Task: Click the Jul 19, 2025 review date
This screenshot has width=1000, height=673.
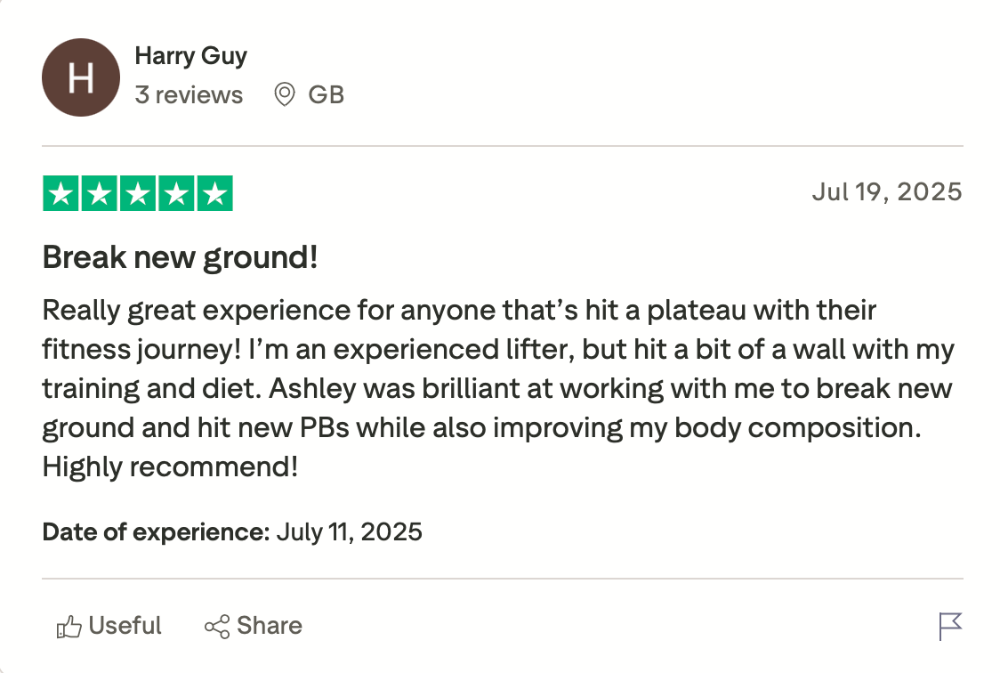Action: tap(886, 191)
